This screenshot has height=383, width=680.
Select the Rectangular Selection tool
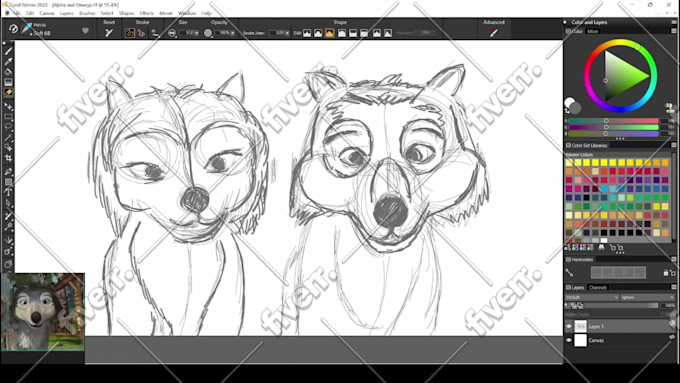(x=8, y=117)
